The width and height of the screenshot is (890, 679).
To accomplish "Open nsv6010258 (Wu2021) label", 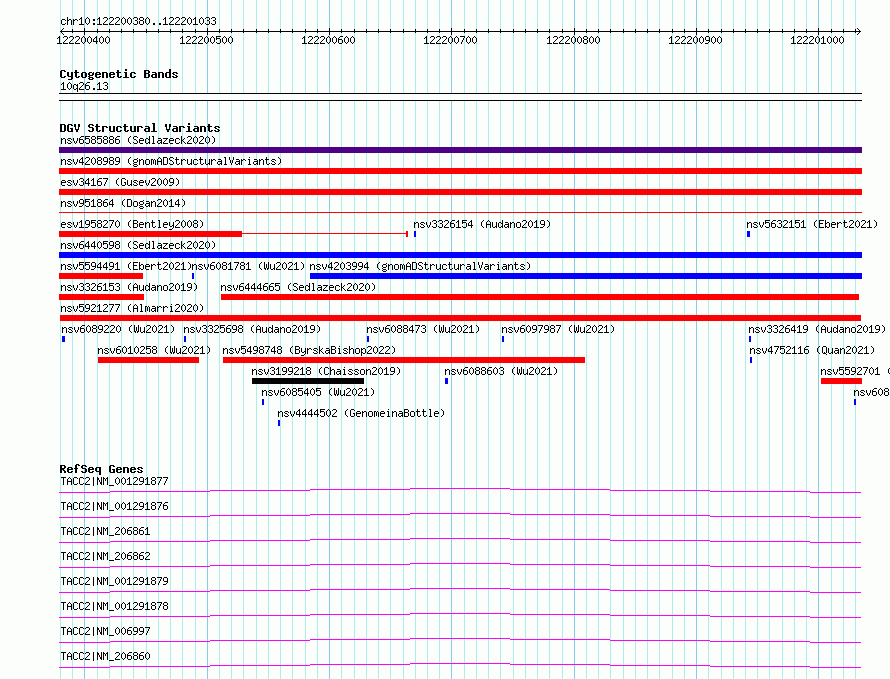I will click(x=154, y=350).
